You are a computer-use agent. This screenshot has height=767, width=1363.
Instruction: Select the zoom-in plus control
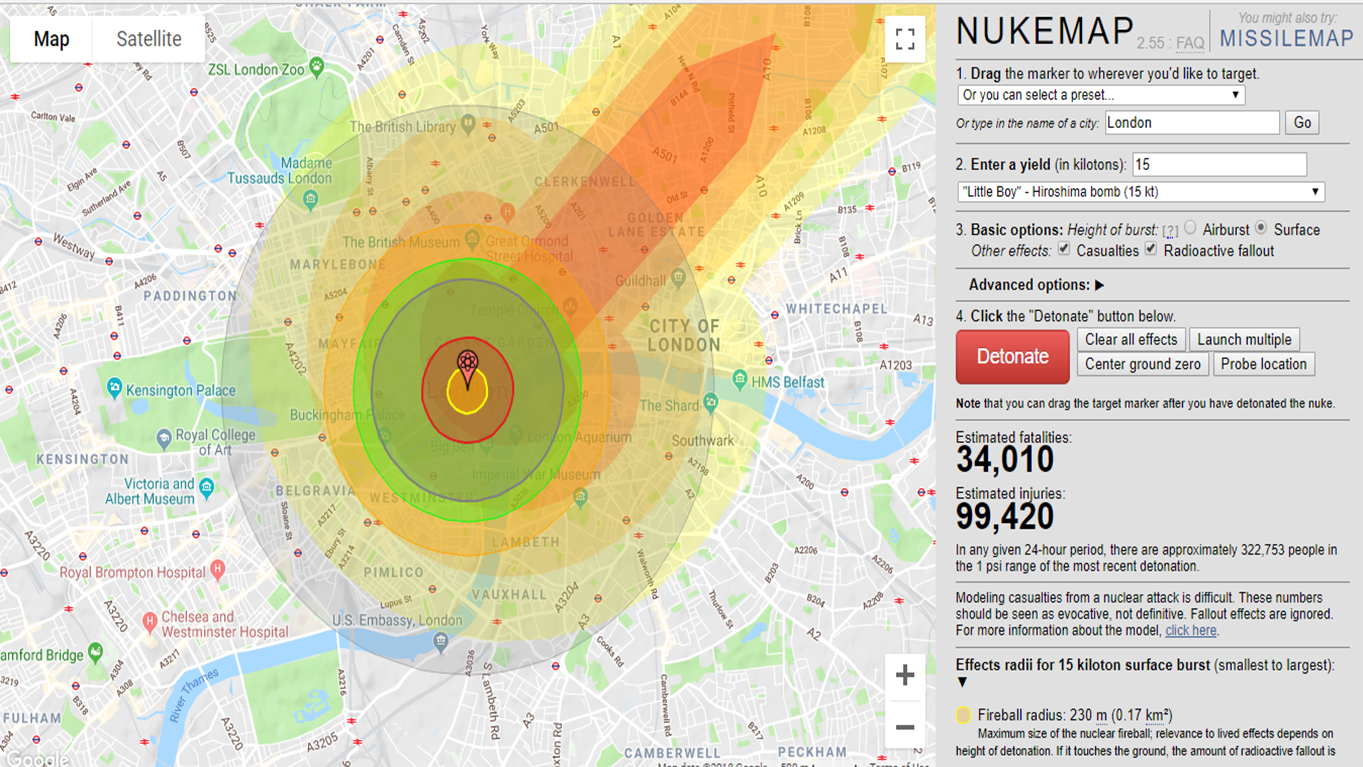[904, 675]
